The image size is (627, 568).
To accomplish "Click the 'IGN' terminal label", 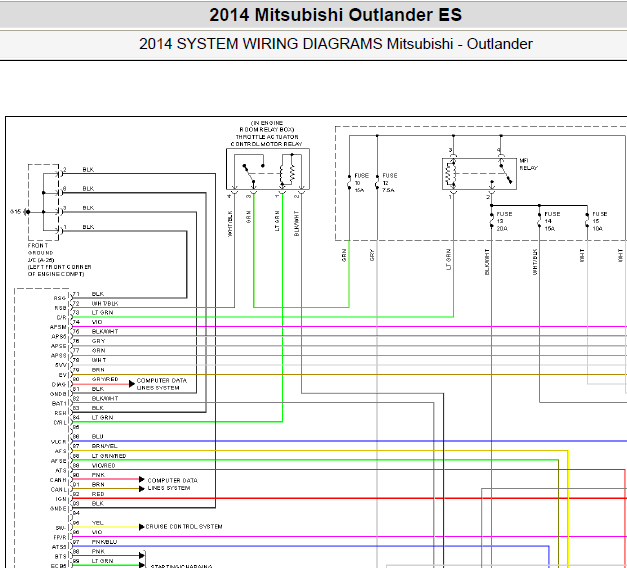I will pos(61,499).
